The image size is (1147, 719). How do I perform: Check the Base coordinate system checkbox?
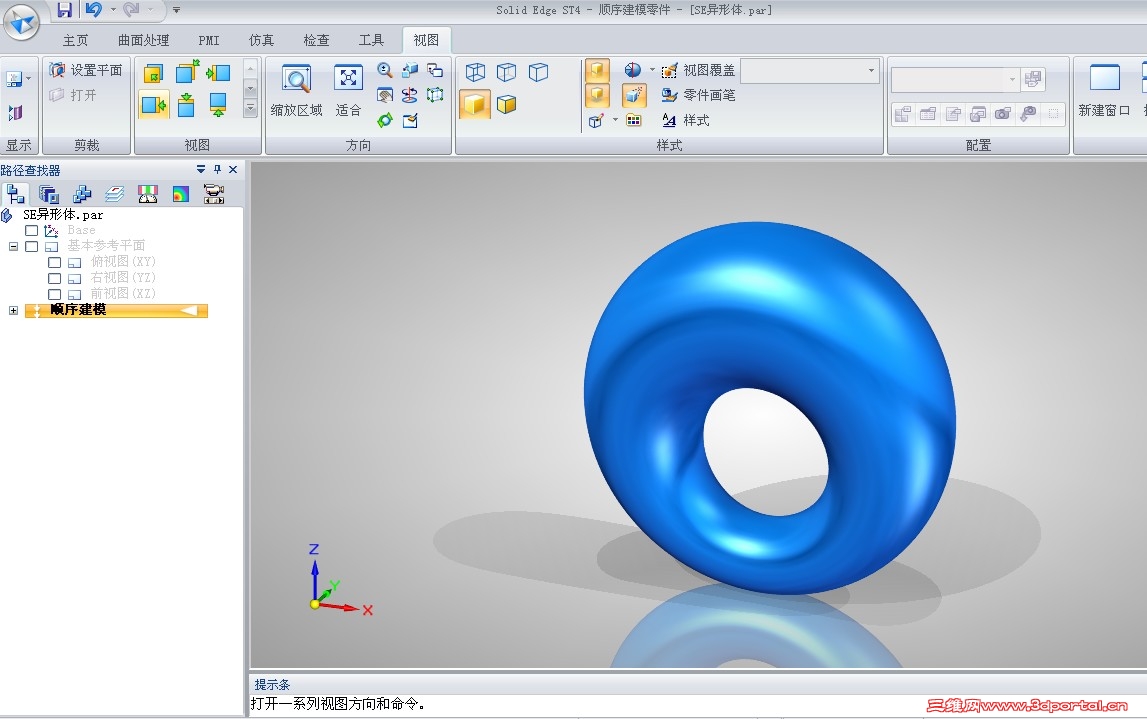[x=31, y=230]
